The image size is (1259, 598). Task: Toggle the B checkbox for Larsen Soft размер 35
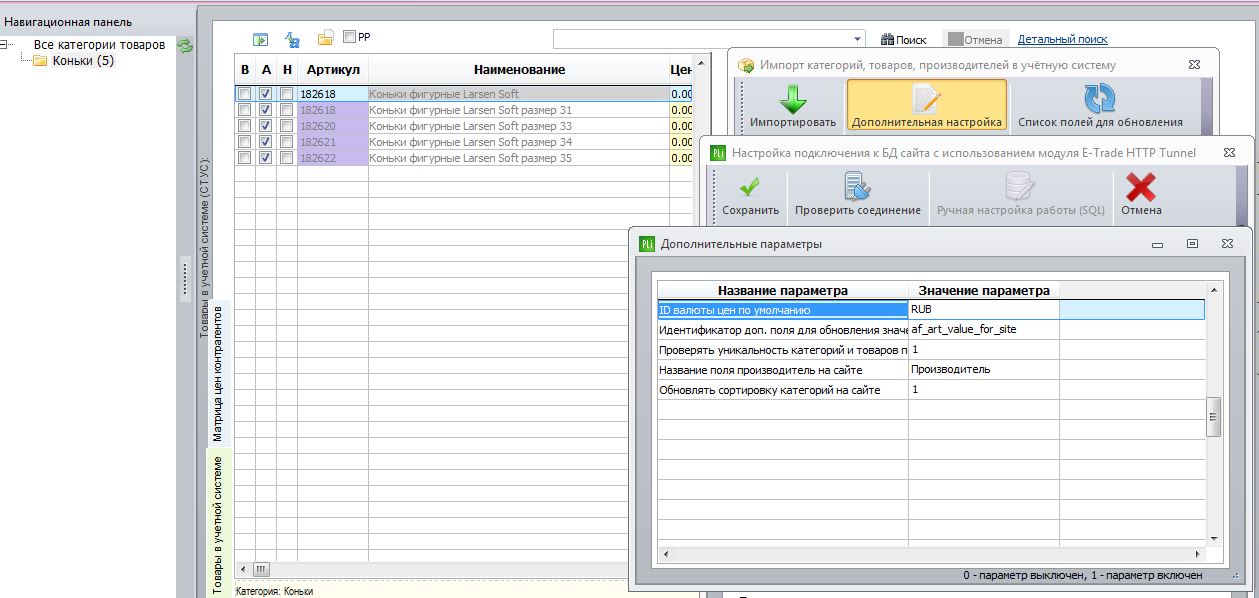coord(244,158)
